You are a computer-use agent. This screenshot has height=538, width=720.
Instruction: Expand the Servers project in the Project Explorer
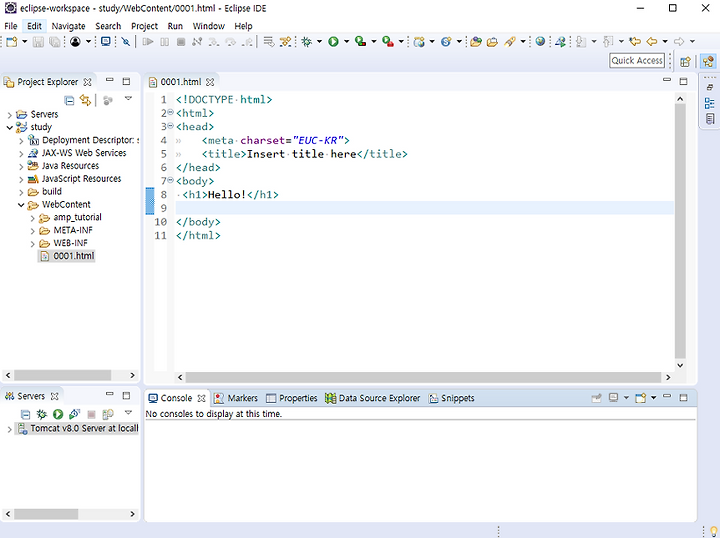click(10, 115)
